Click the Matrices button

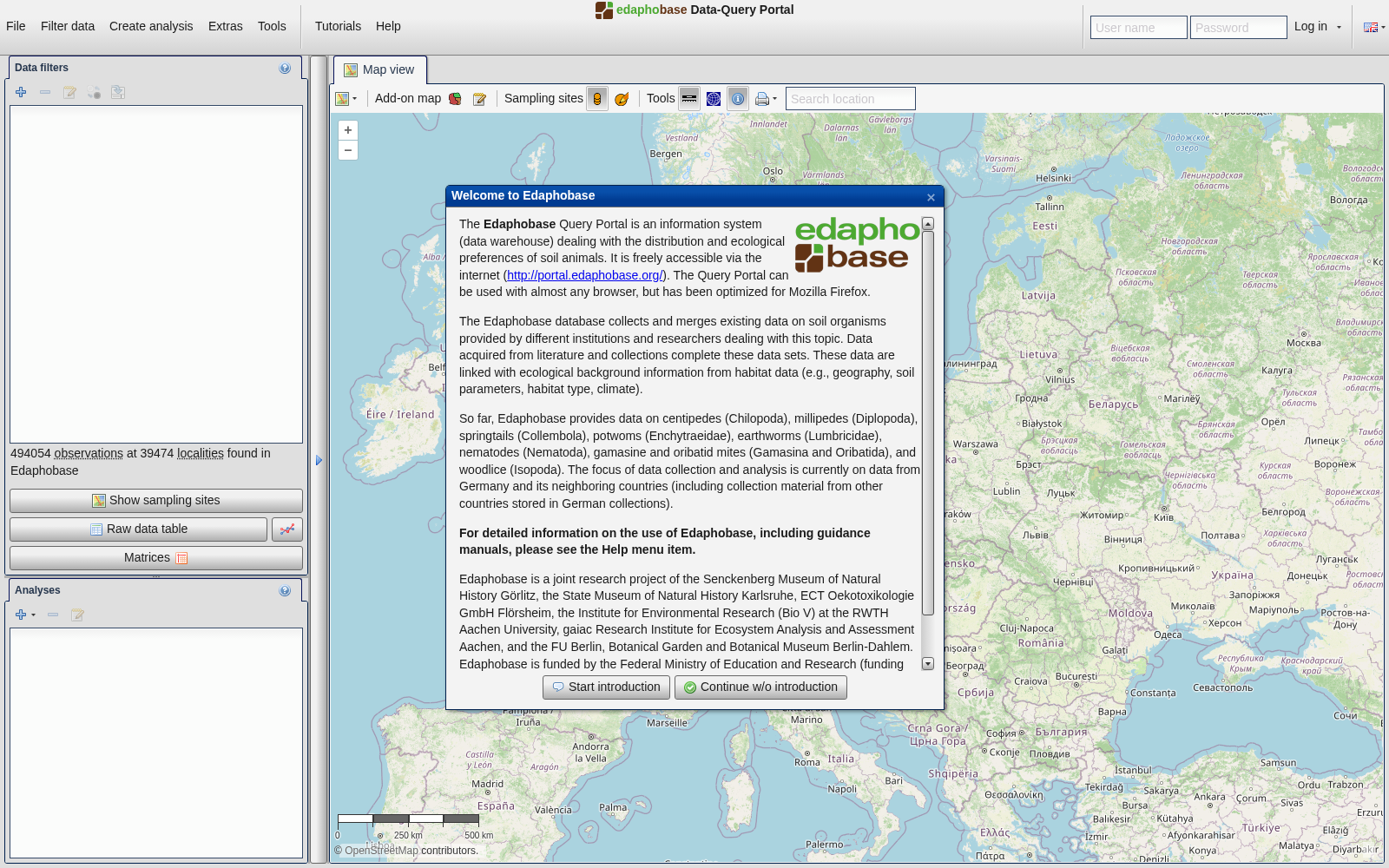point(156,558)
